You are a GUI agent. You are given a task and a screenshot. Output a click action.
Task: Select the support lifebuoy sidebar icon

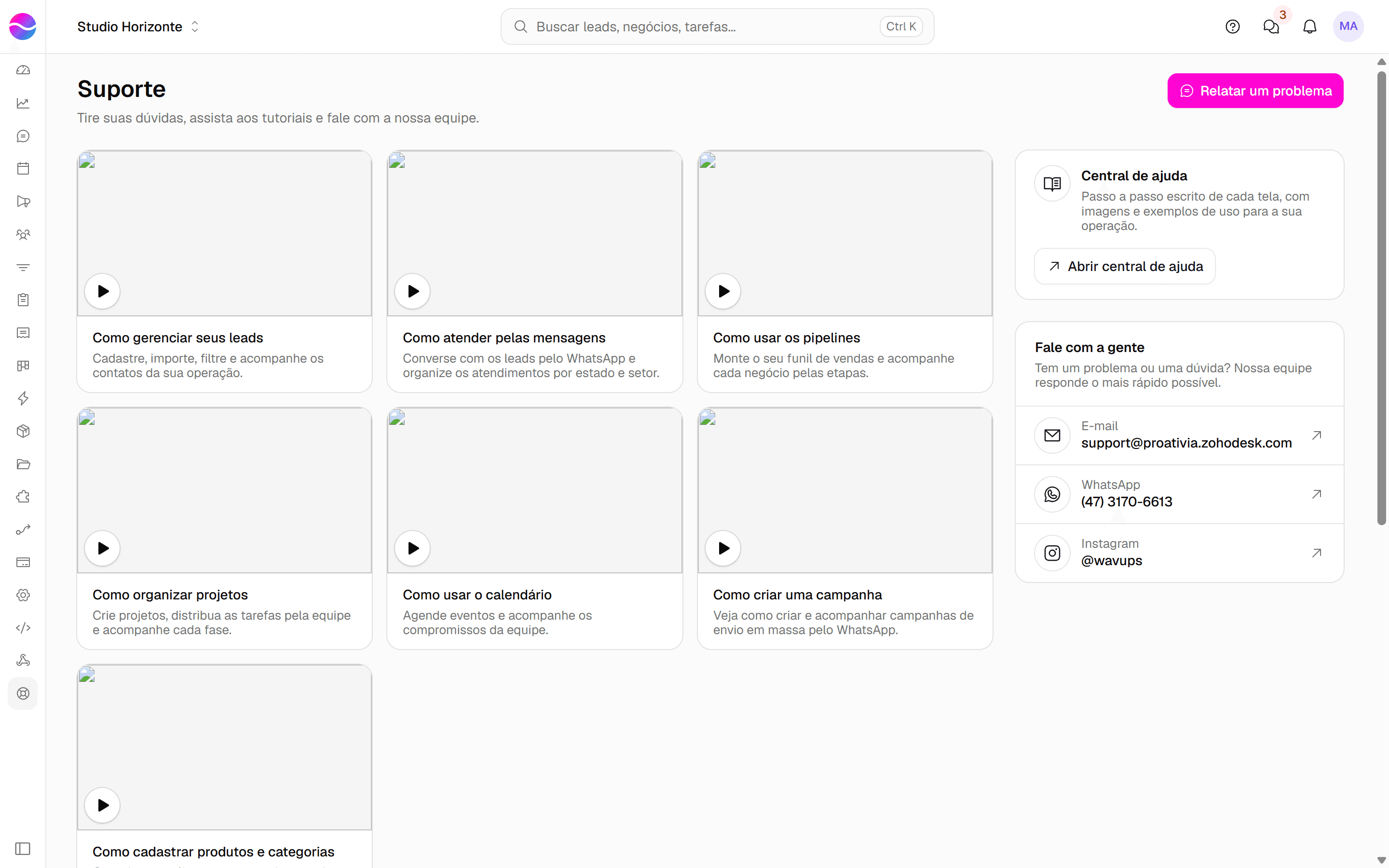tap(23, 693)
